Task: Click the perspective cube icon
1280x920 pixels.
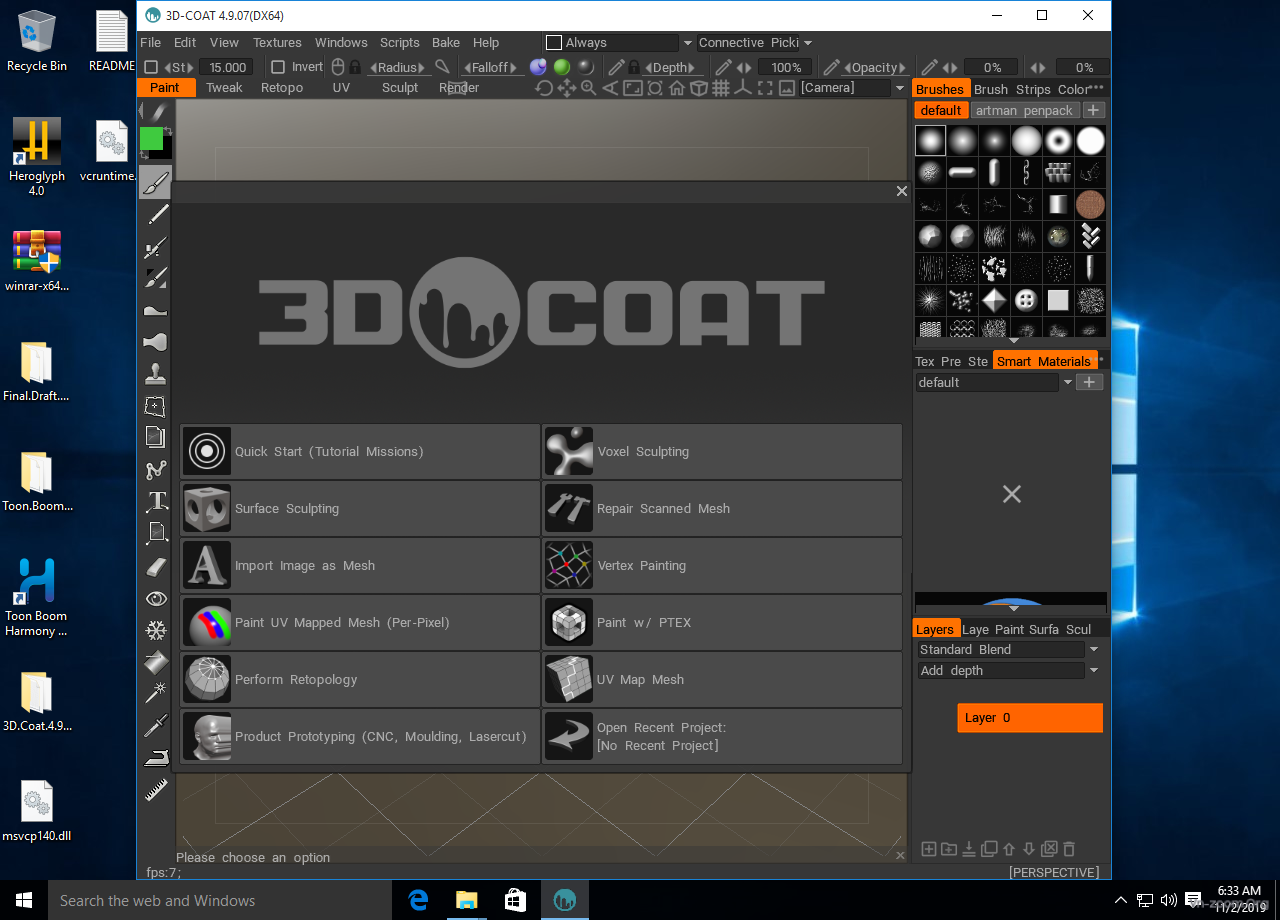Action: tap(699, 88)
